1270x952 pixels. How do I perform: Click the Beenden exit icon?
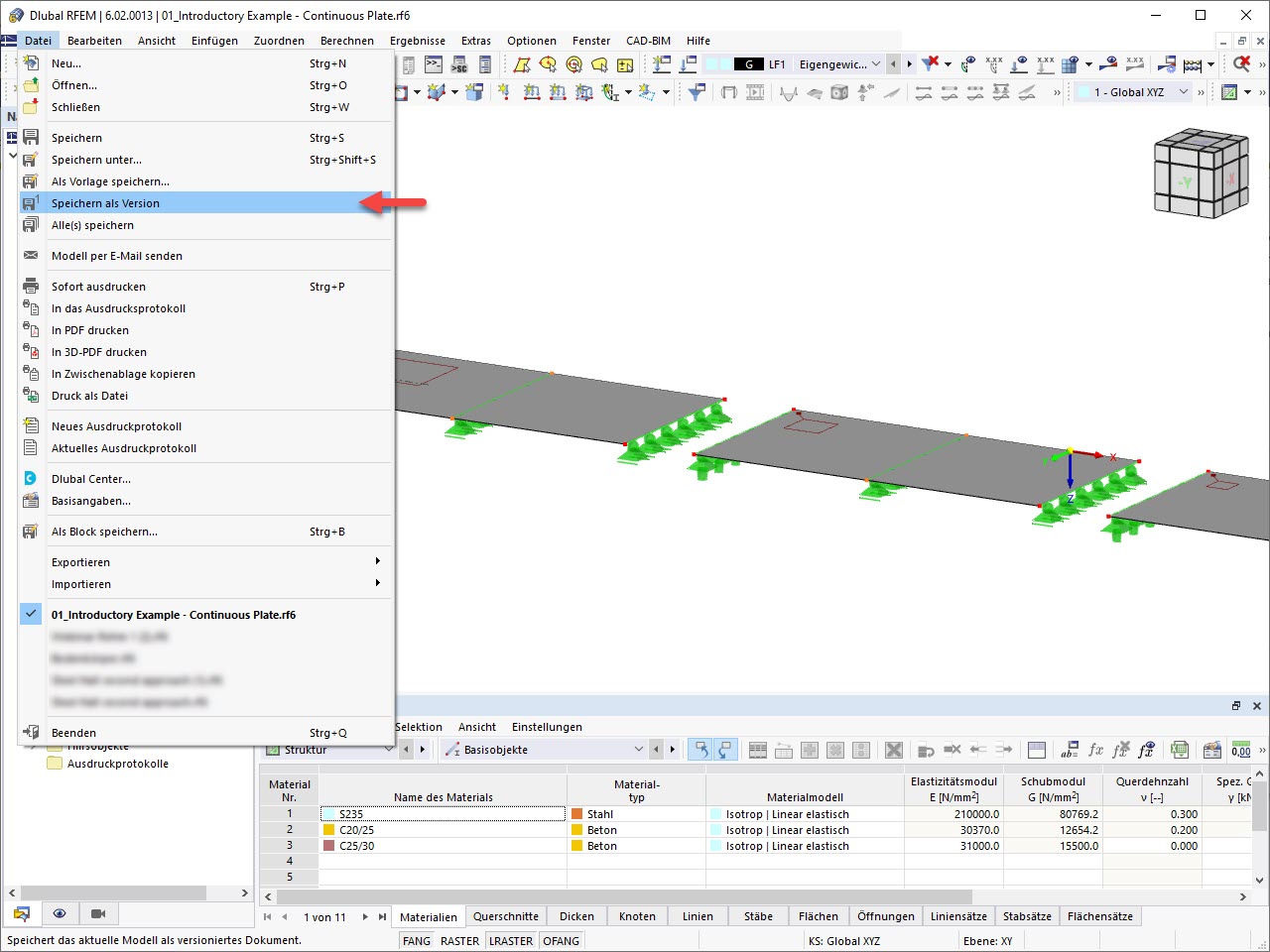pos(31,733)
